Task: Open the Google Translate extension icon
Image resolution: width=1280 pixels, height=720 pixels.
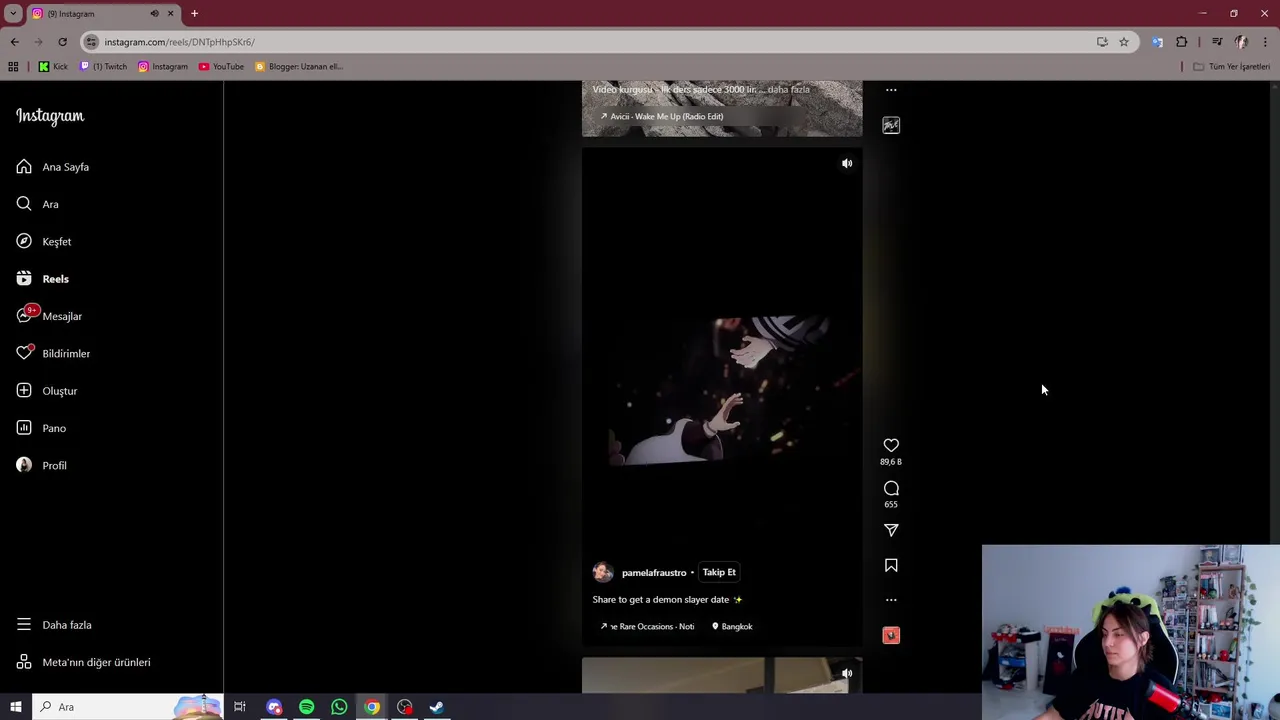Action: 1157,42
